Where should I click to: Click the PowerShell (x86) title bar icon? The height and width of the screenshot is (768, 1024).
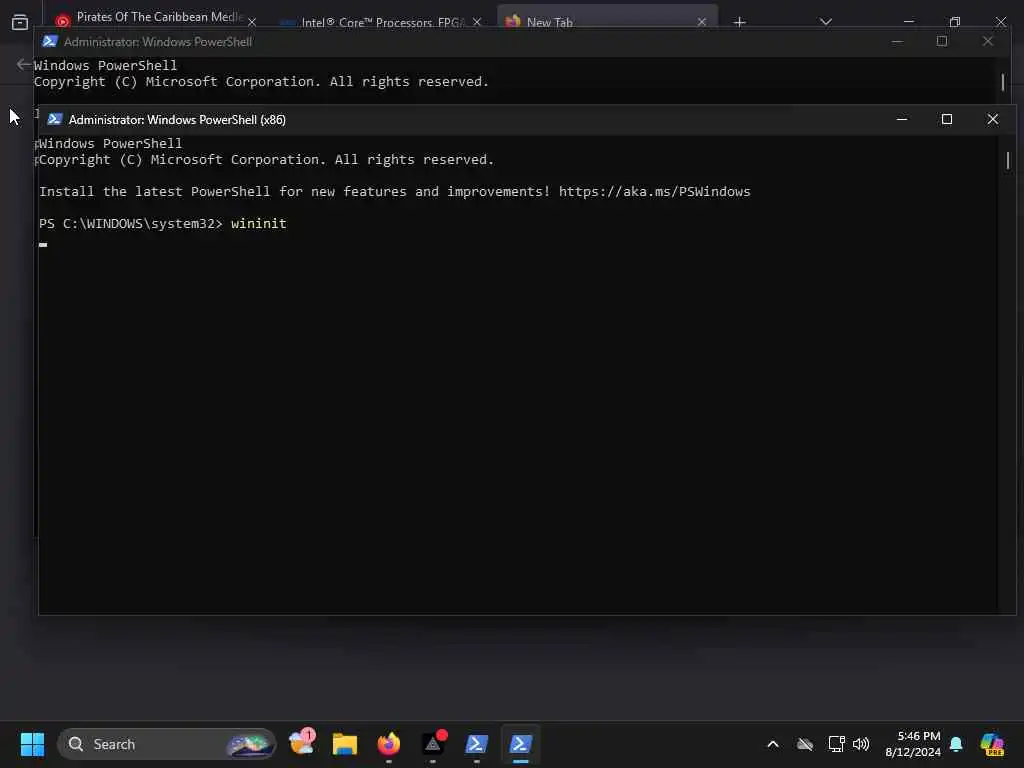pos(55,120)
